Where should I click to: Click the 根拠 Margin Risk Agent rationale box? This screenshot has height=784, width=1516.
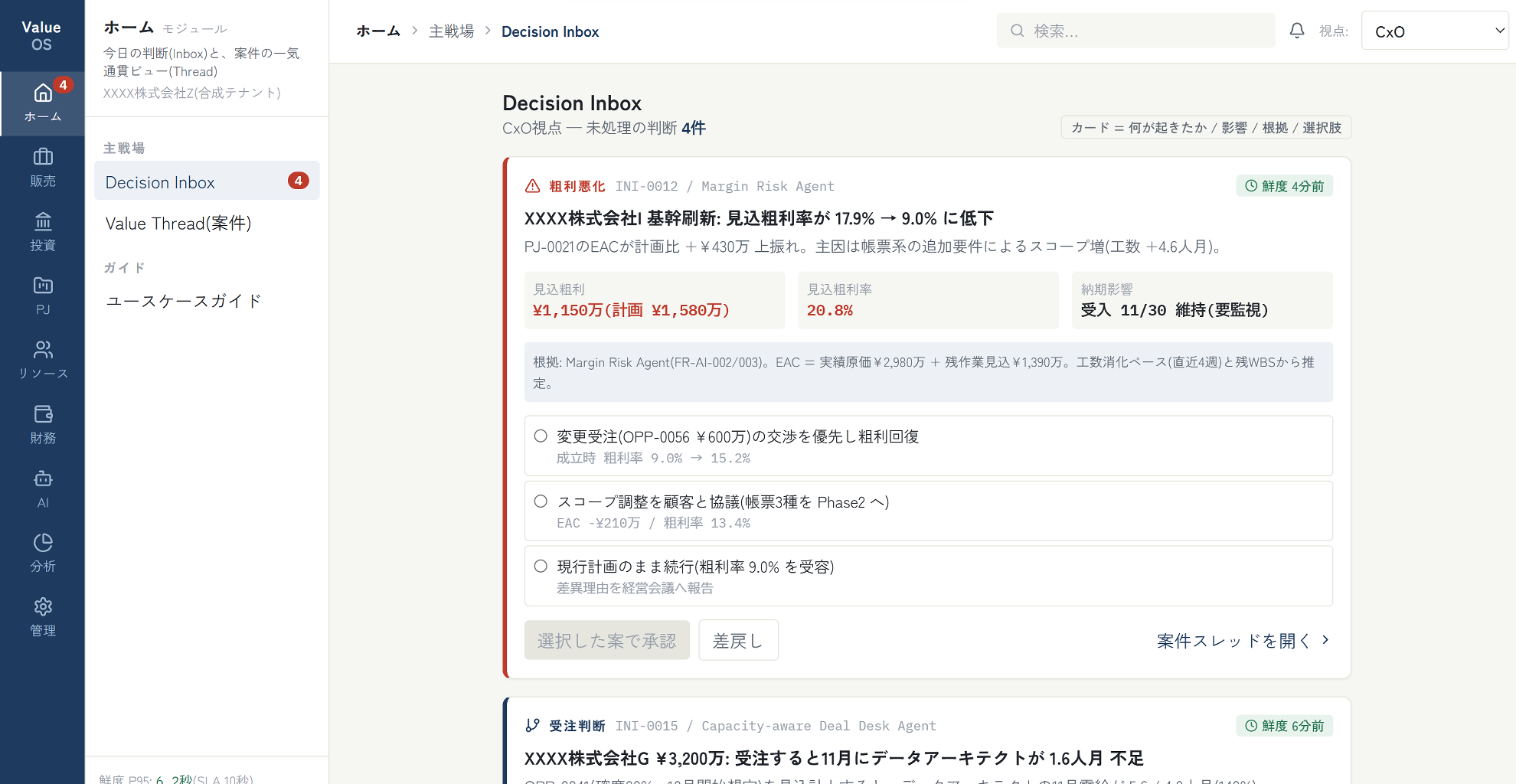[x=928, y=372]
